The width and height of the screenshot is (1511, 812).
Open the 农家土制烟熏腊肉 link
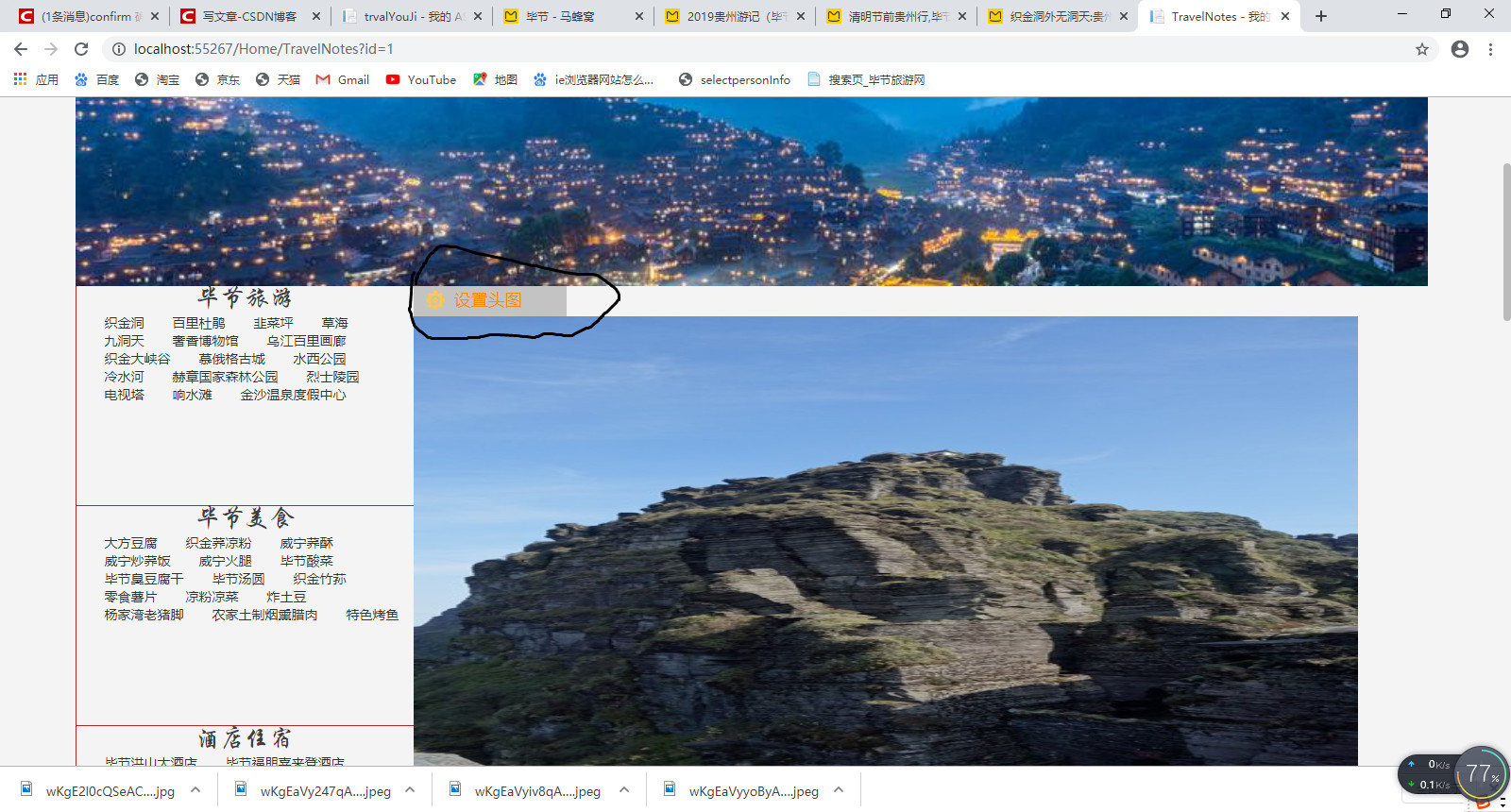click(x=264, y=615)
